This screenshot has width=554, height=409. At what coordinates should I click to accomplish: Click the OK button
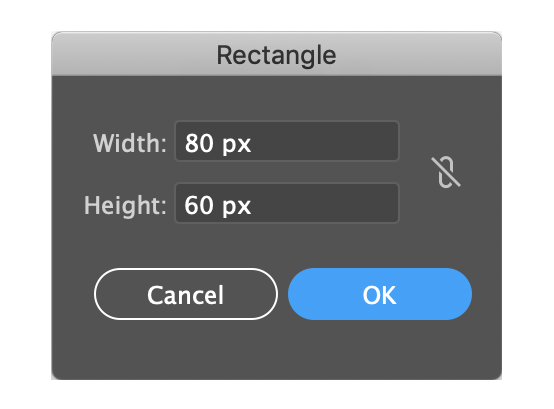coord(380,294)
